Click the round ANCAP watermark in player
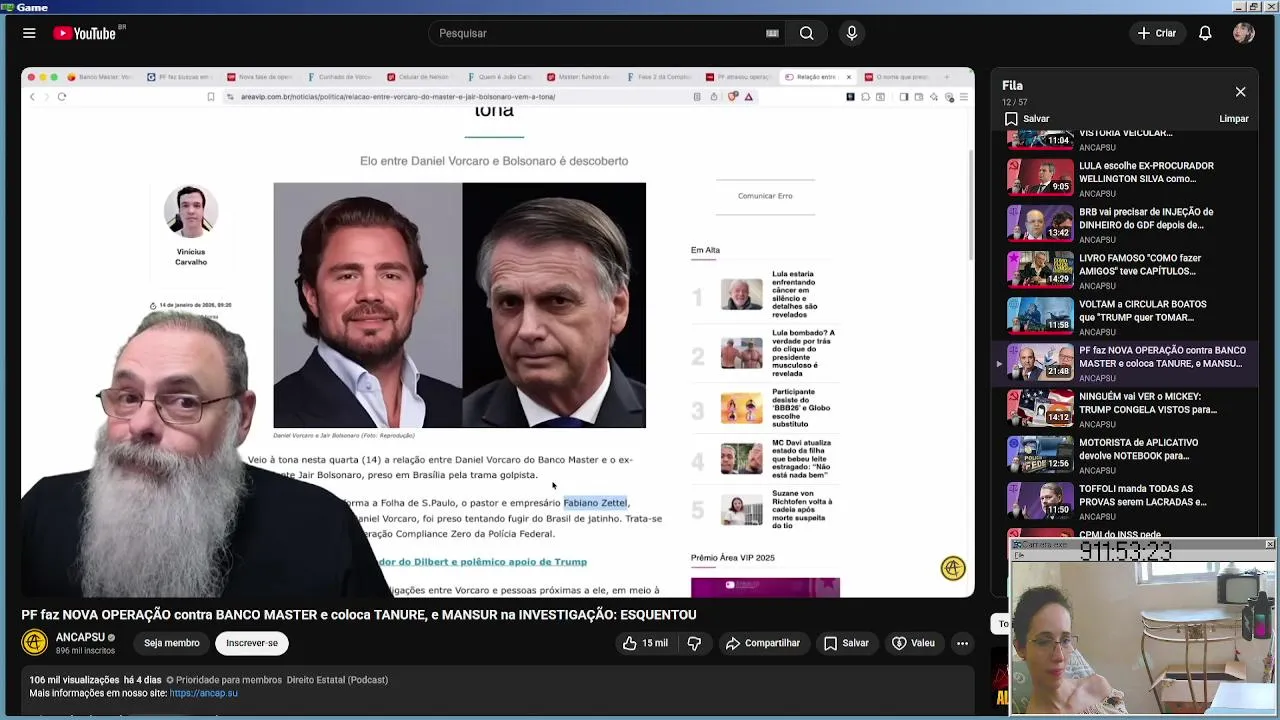Image resolution: width=1280 pixels, height=720 pixels. 953,568
